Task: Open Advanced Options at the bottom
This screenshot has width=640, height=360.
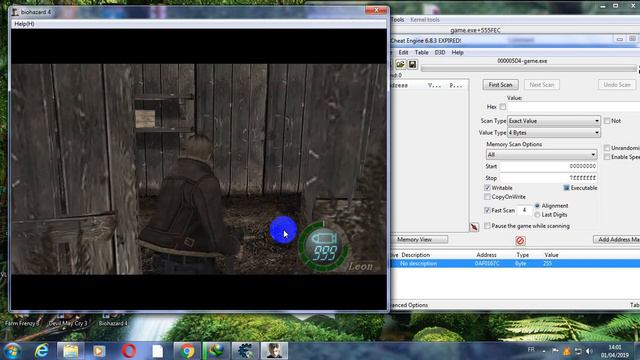Action: tap(409, 305)
